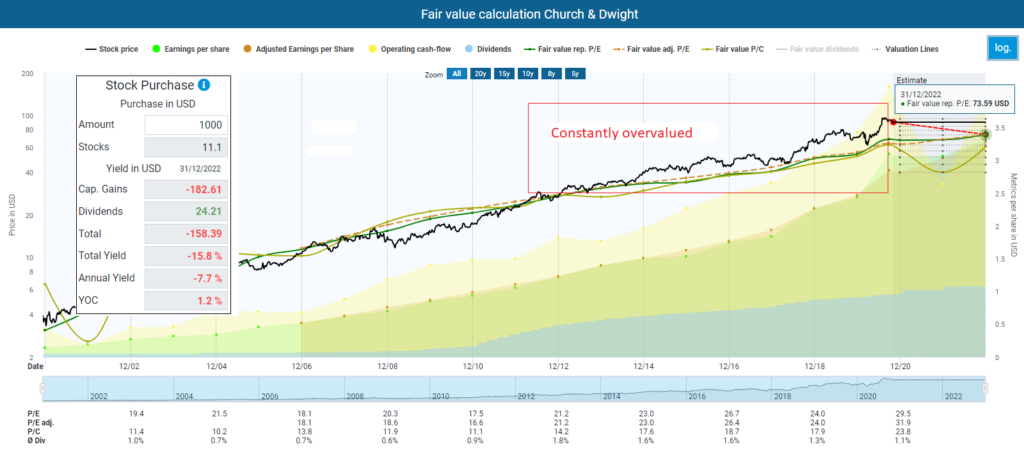The width and height of the screenshot is (1024, 449).
Task: Click the Total value -158.39
Action: [x=185, y=234]
